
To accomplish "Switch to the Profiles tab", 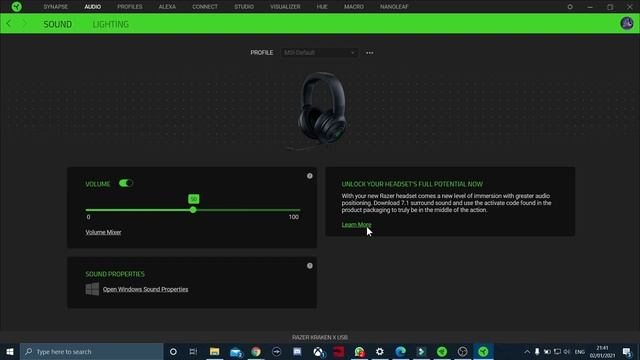I will [130, 7].
